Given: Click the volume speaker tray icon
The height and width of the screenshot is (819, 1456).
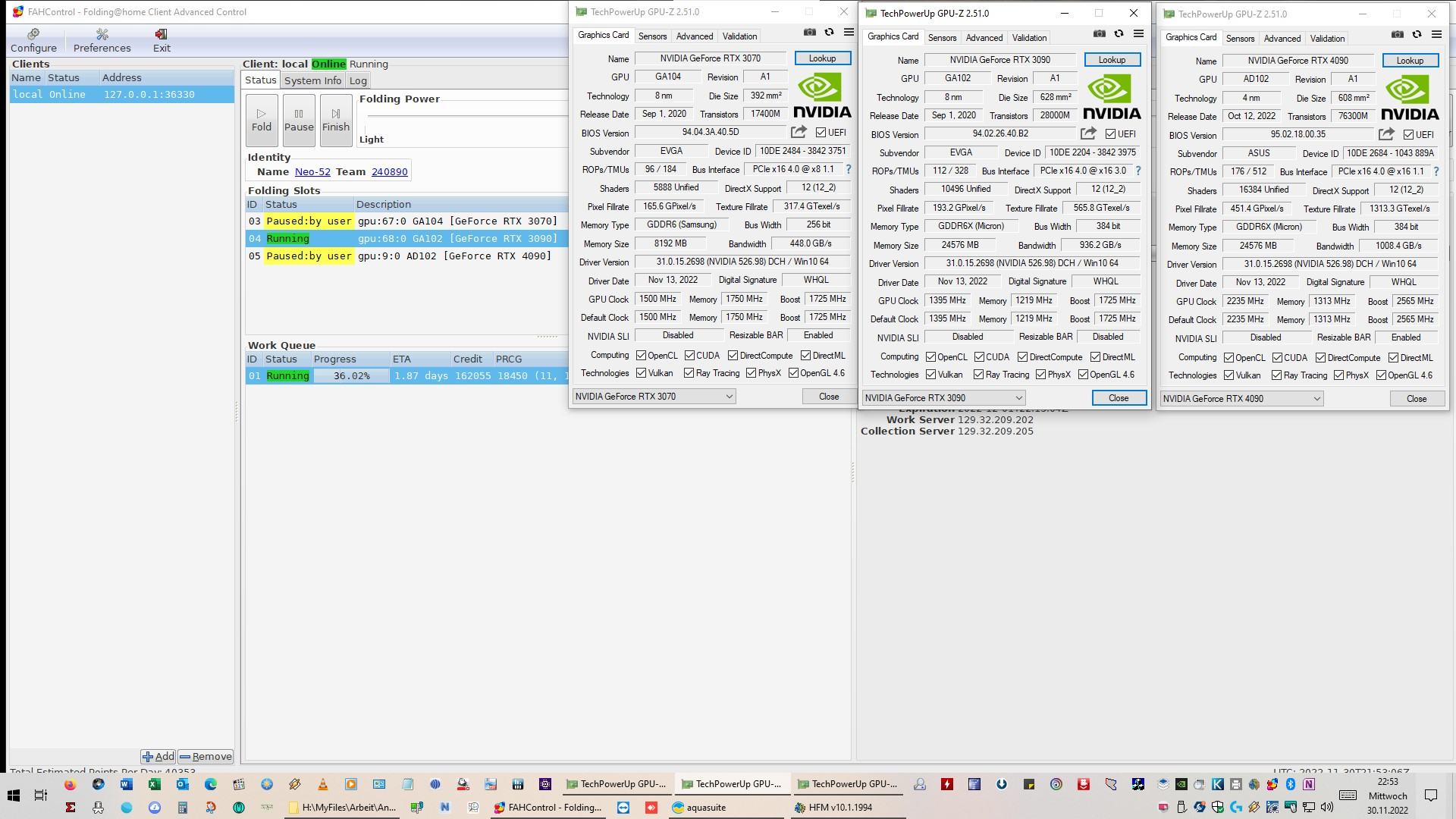Looking at the screenshot, I should (1327, 808).
